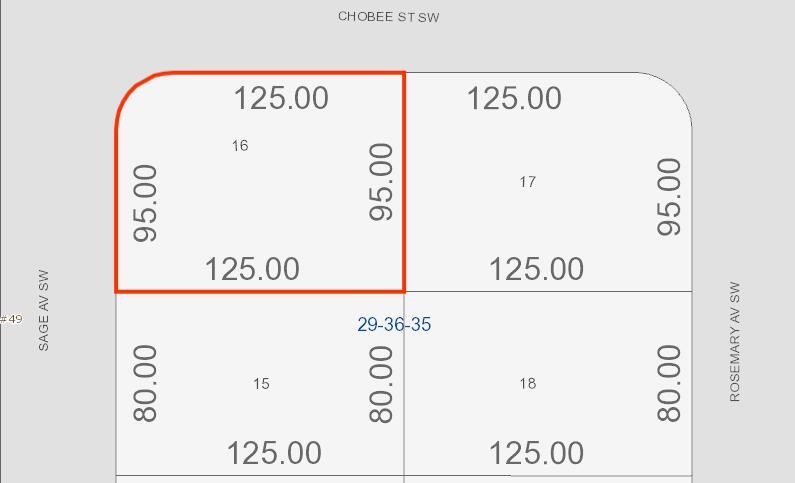This screenshot has height=483, width=795.
Task: Click the 125.00 dimension along lot 15's bottom edge
Action: (274, 453)
